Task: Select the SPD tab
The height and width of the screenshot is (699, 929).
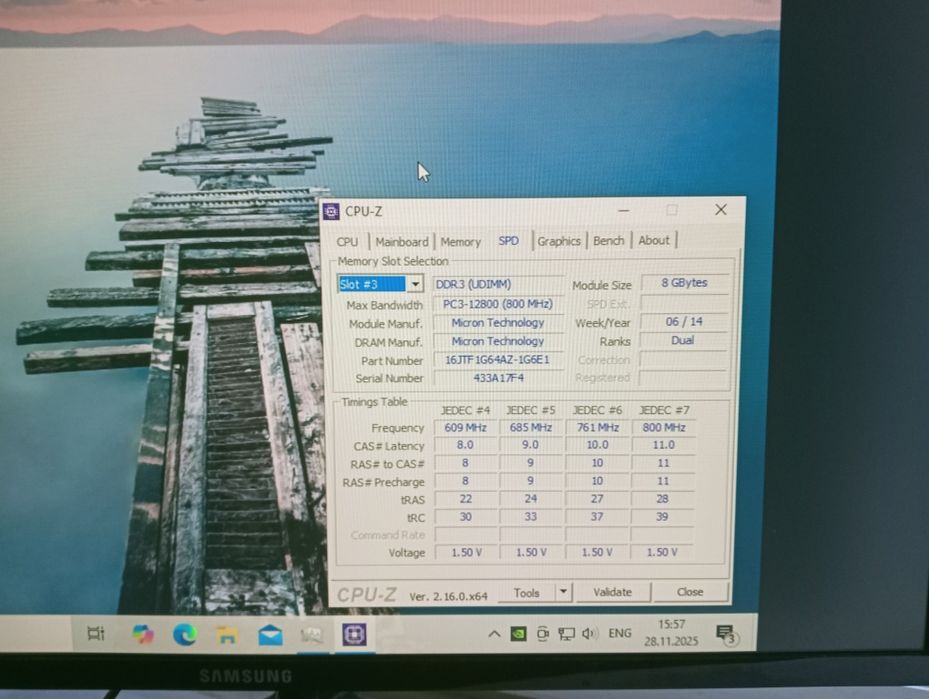Action: (508, 241)
